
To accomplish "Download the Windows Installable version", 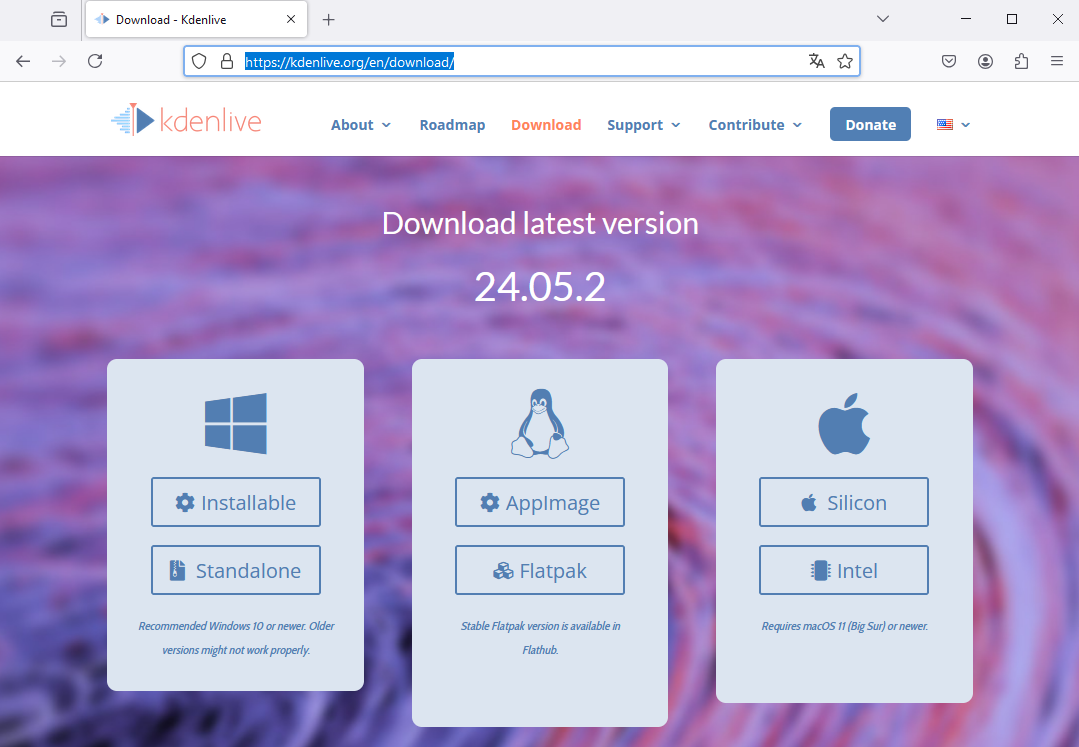I will pyautogui.click(x=236, y=502).
